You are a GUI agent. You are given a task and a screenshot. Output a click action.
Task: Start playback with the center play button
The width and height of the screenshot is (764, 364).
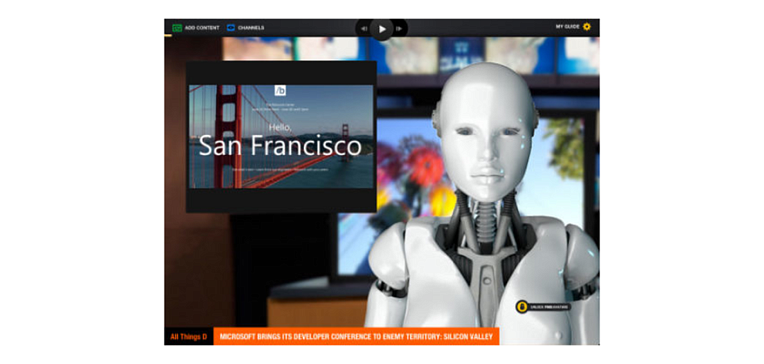click(x=382, y=29)
